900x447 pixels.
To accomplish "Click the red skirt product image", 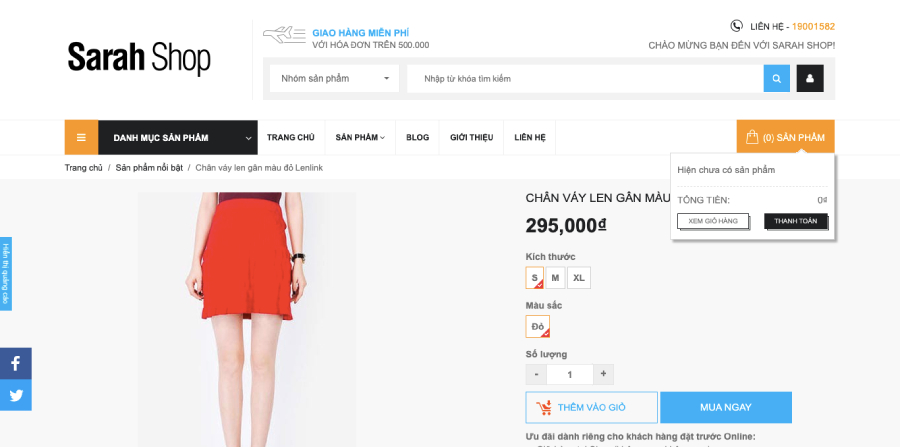I will [247, 319].
